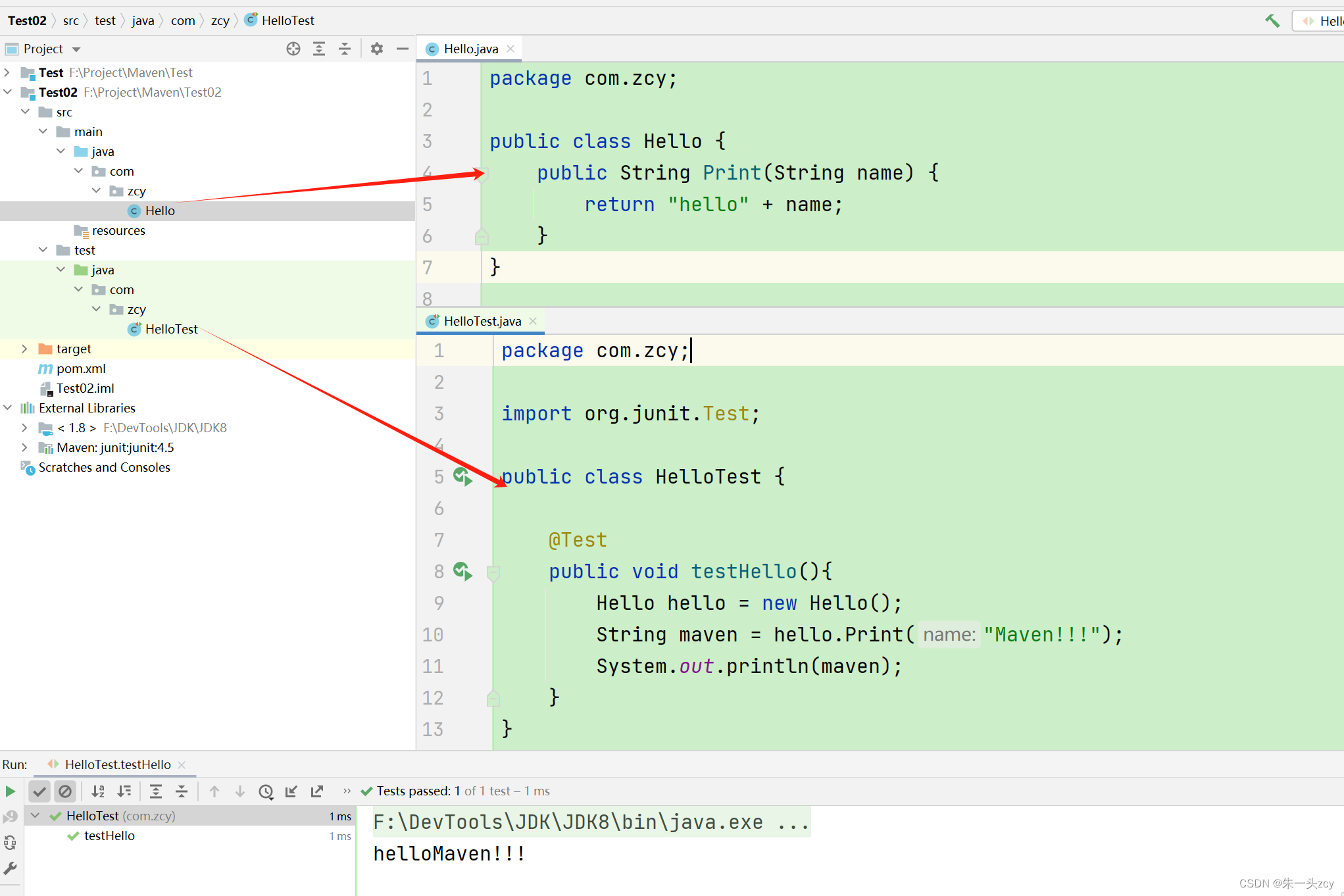Image resolution: width=1344 pixels, height=896 pixels.
Task: Expand the target folder
Action: pyautogui.click(x=25, y=349)
